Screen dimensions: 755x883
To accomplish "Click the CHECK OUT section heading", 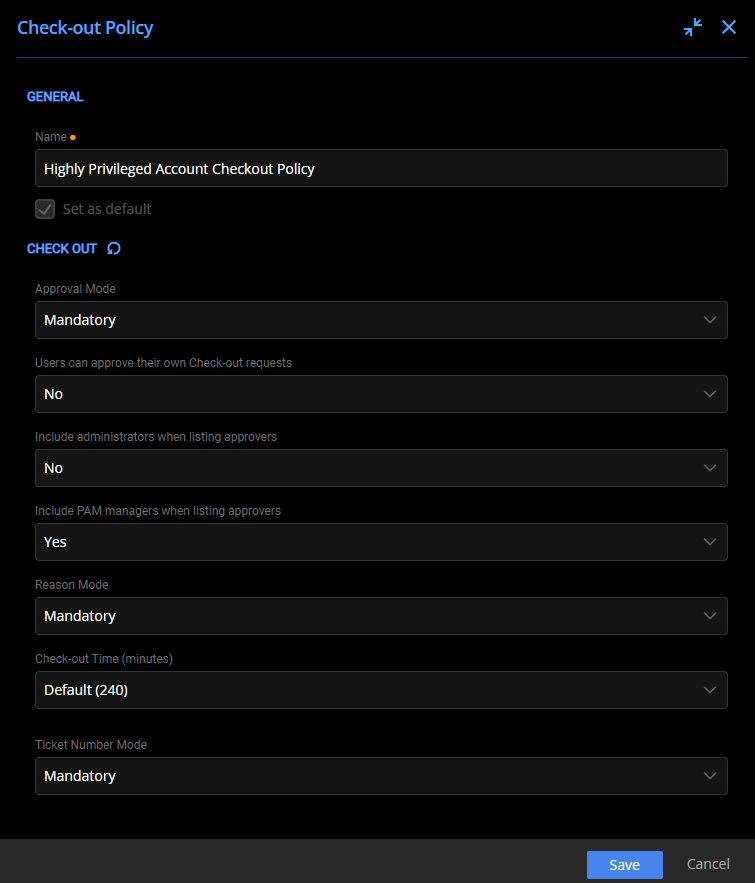I will (x=62, y=249).
